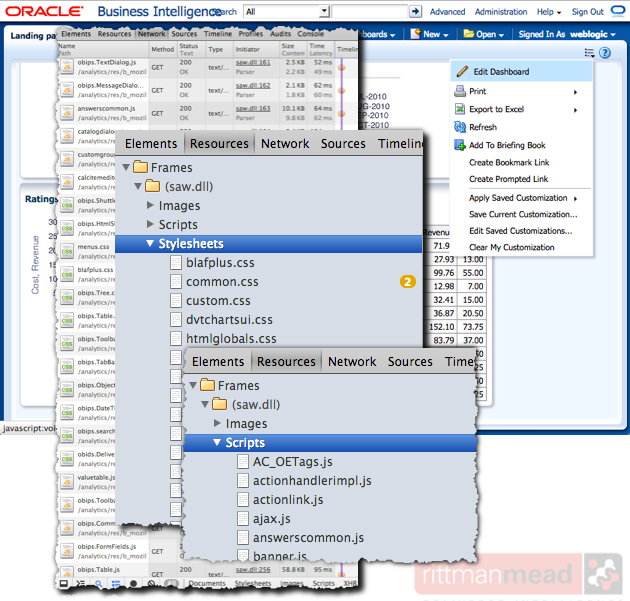Click the saw.dll:161 initiator link
Viewport: 630px width, 601px height.
click(x=253, y=61)
